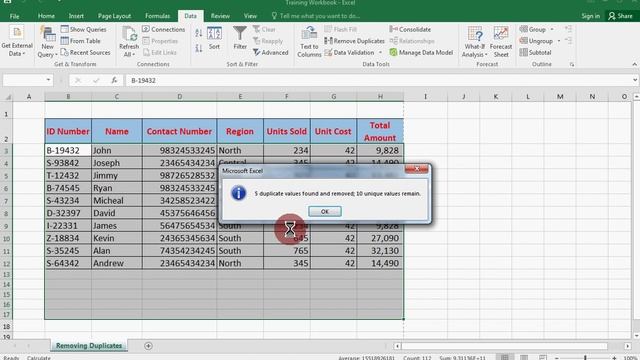
Task: Create a Forecast Sheet
Action: tap(501, 42)
